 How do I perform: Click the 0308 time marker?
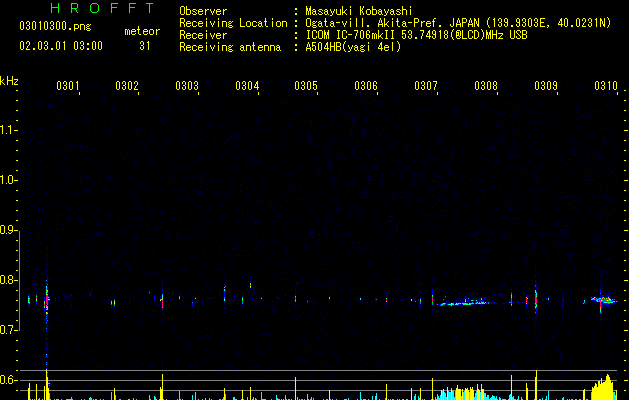point(486,85)
